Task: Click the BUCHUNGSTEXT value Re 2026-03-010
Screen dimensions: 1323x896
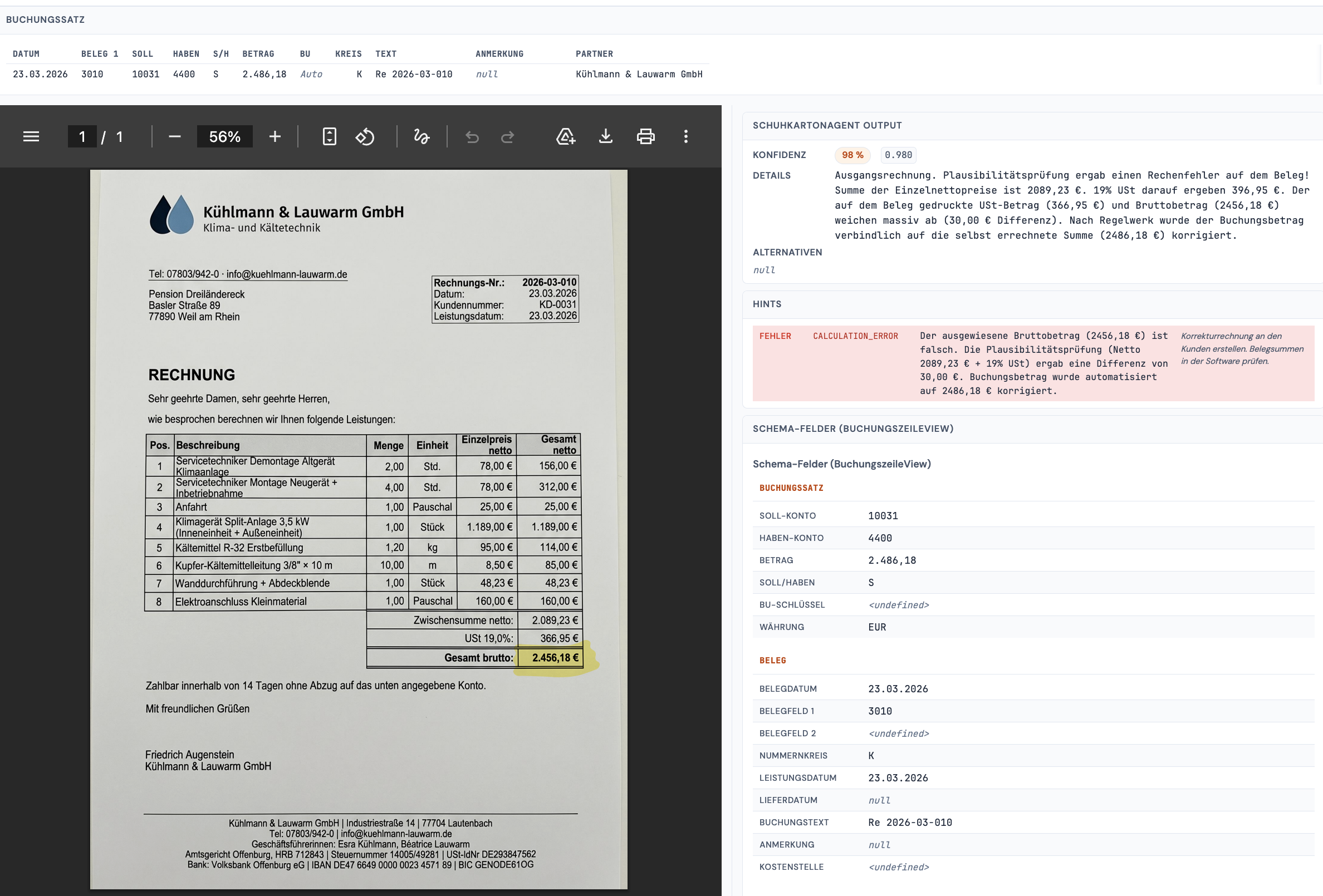Action: 910,822
